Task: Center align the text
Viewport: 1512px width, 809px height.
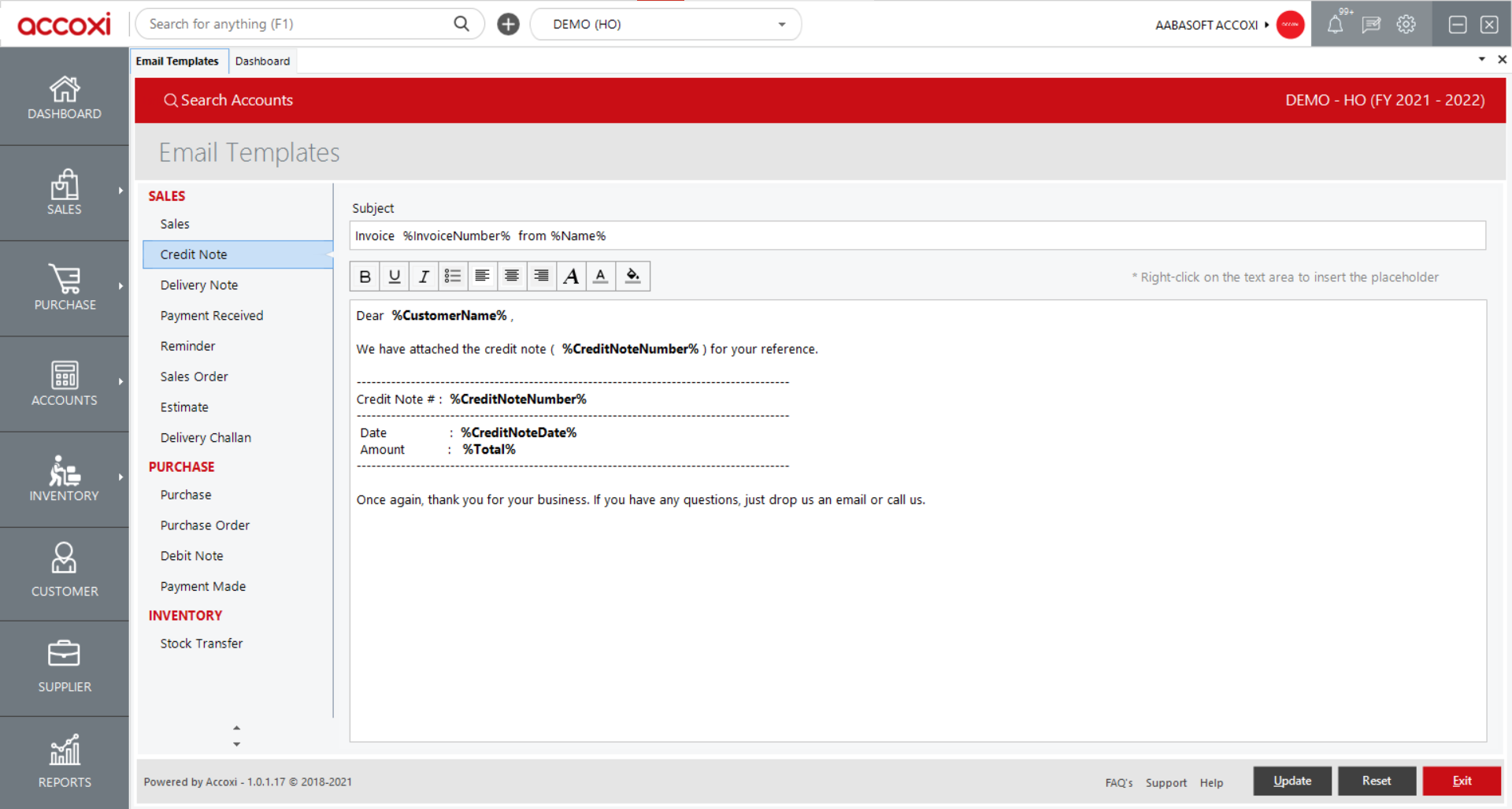Action: [512, 276]
